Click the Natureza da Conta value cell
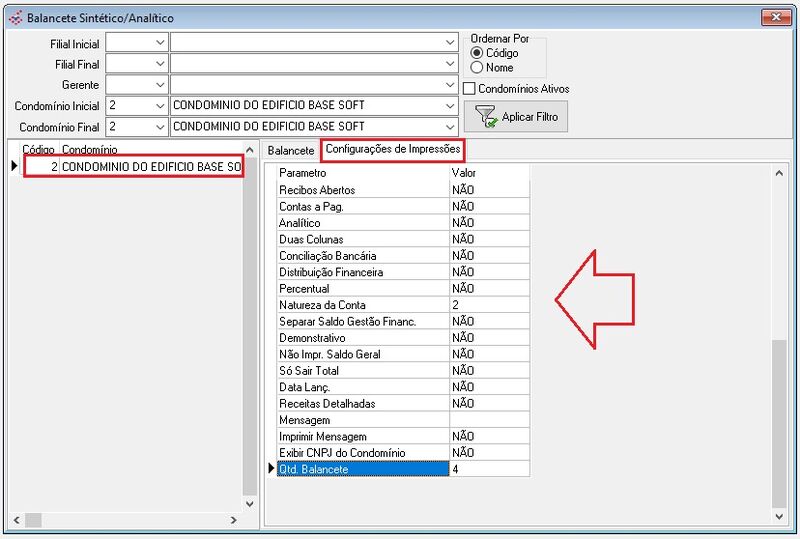800x539 pixels. (x=488, y=305)
